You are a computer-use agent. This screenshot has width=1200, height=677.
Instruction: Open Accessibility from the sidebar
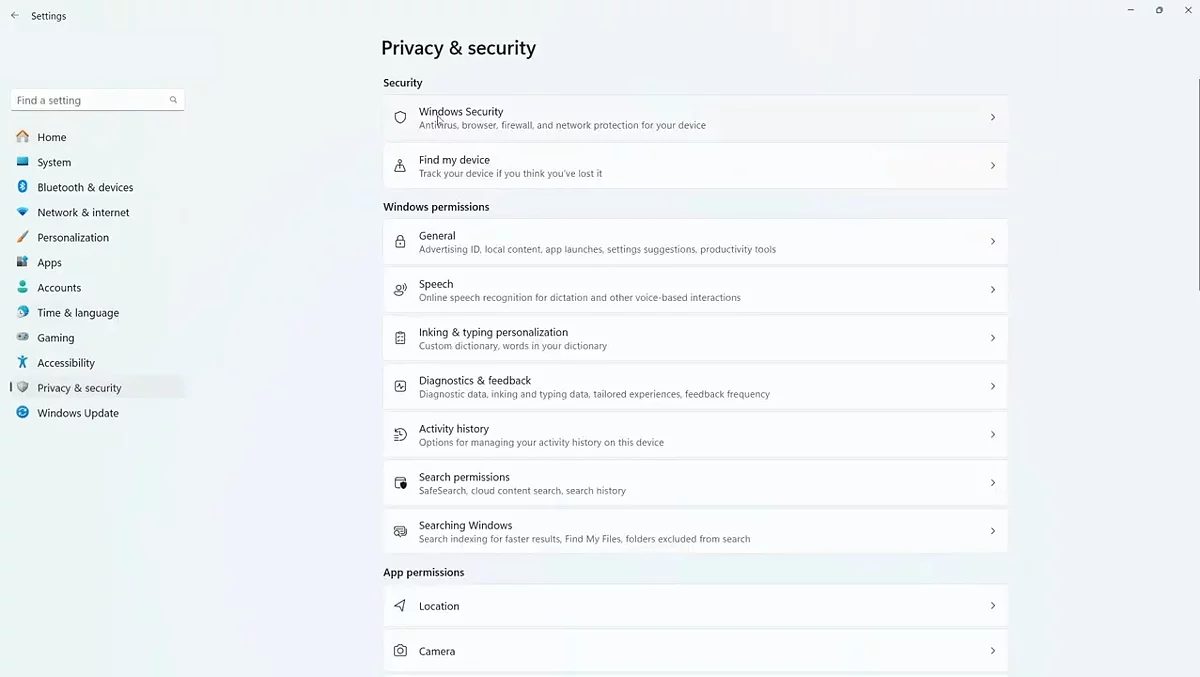[66, 363]
